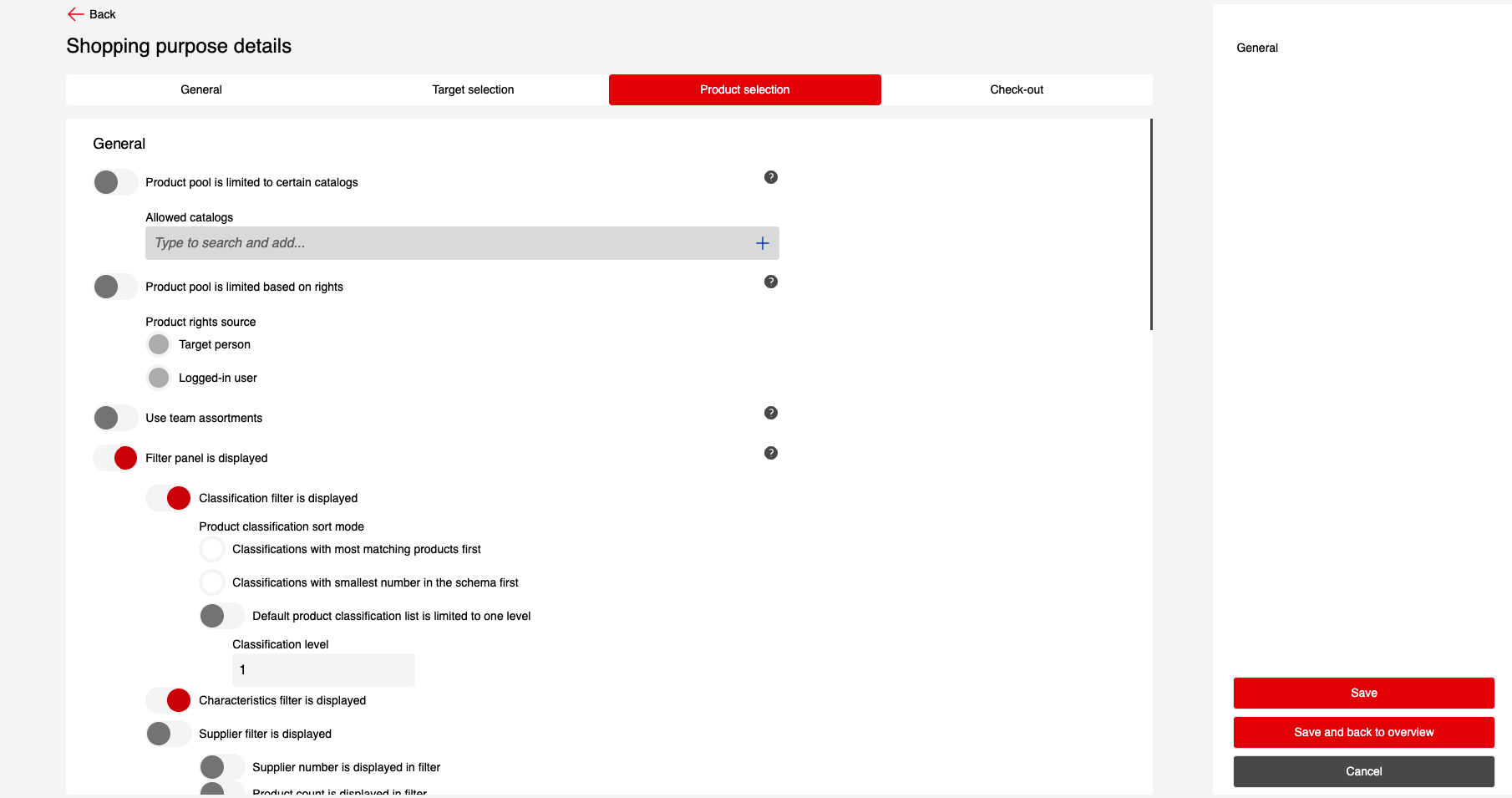Image resolution: width=1512 pixels, height=798 pixels.
Task: Open help icon for Filter panel is displayed
Action: [x=770, y=453]
